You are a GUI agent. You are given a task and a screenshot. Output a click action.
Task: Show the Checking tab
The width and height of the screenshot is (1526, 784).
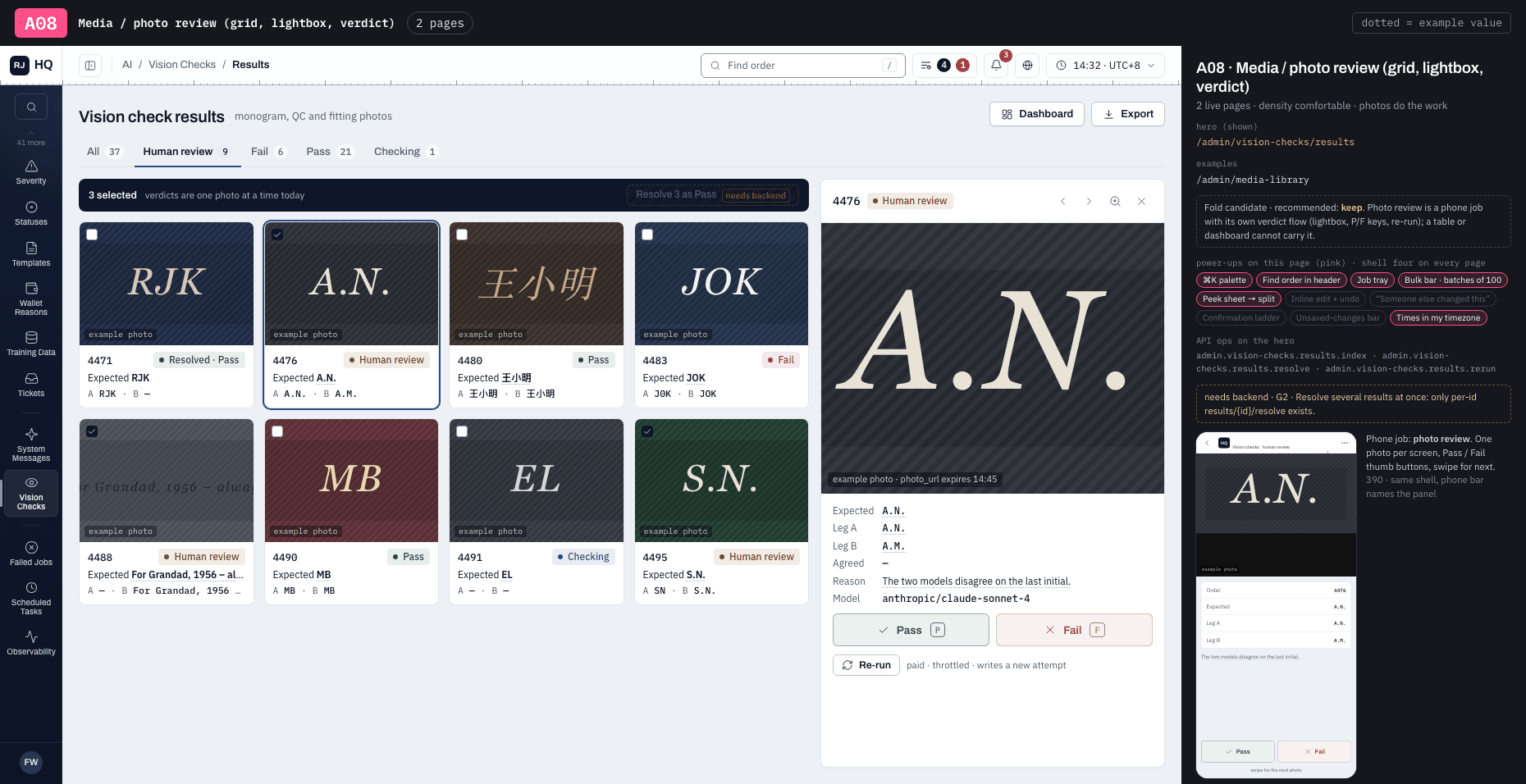[405, 152]
